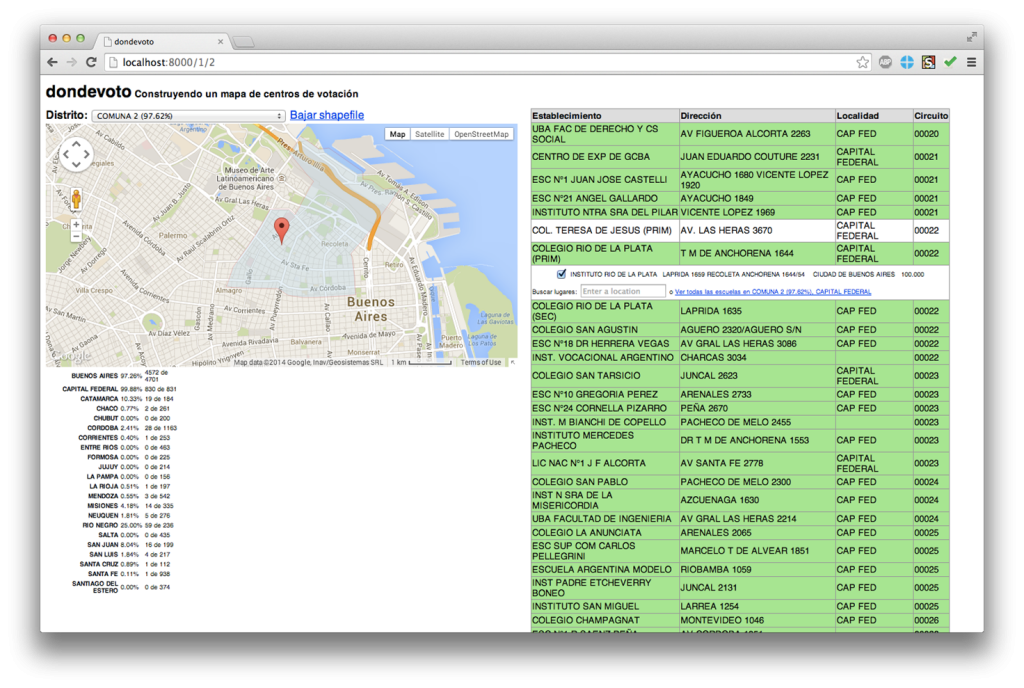Zoom out the map with minus
Viewport: 1024px width, 688px height.
(x=76, y=236)
